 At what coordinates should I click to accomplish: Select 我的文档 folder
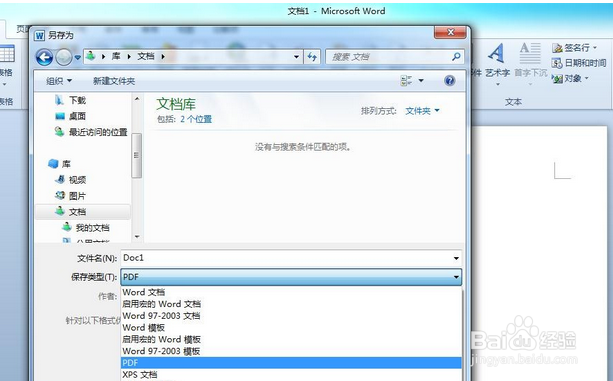click(x=86, y=227)
